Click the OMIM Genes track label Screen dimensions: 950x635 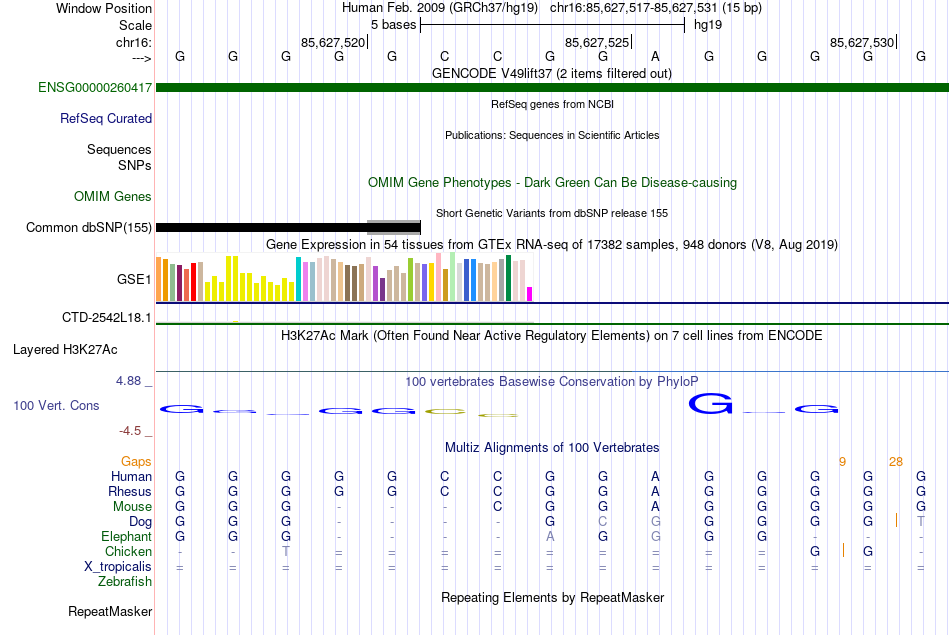tap(113, 196)
